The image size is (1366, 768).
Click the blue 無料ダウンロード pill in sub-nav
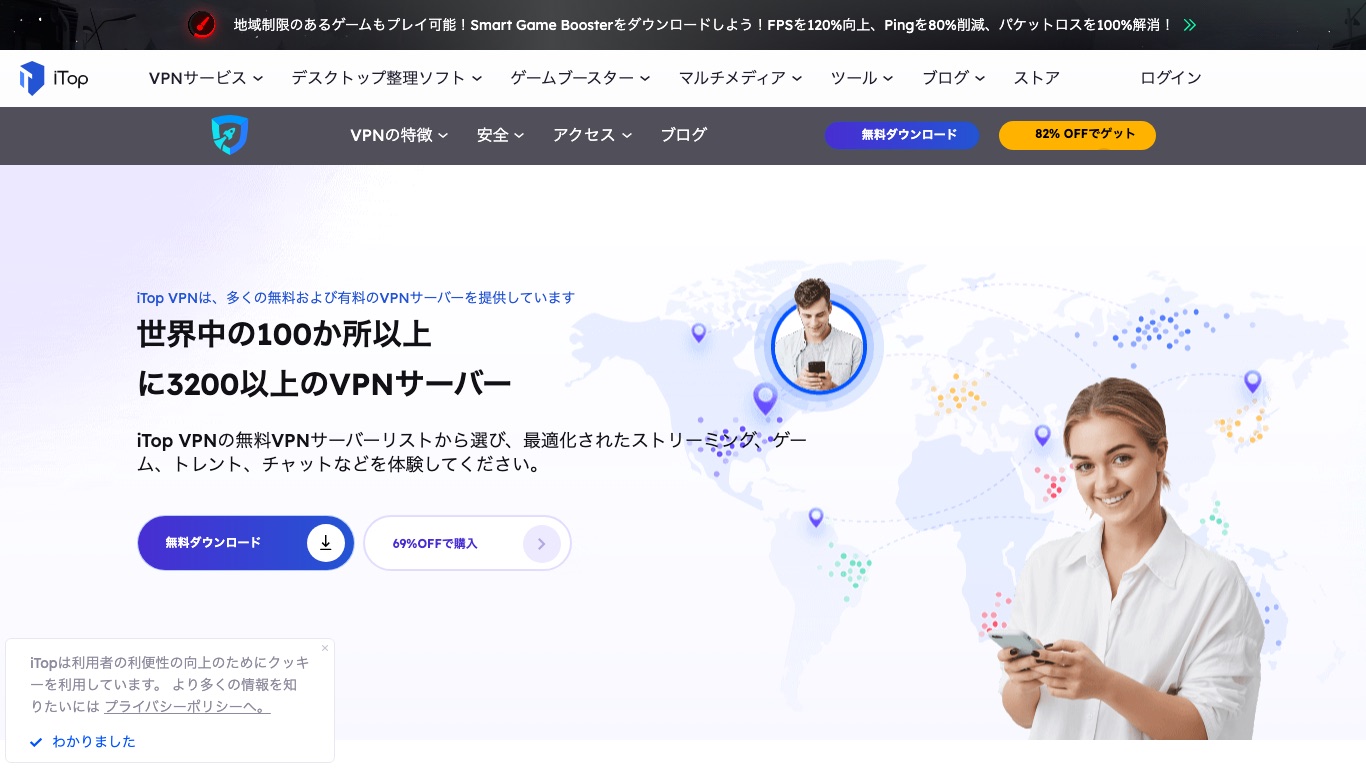902,135
